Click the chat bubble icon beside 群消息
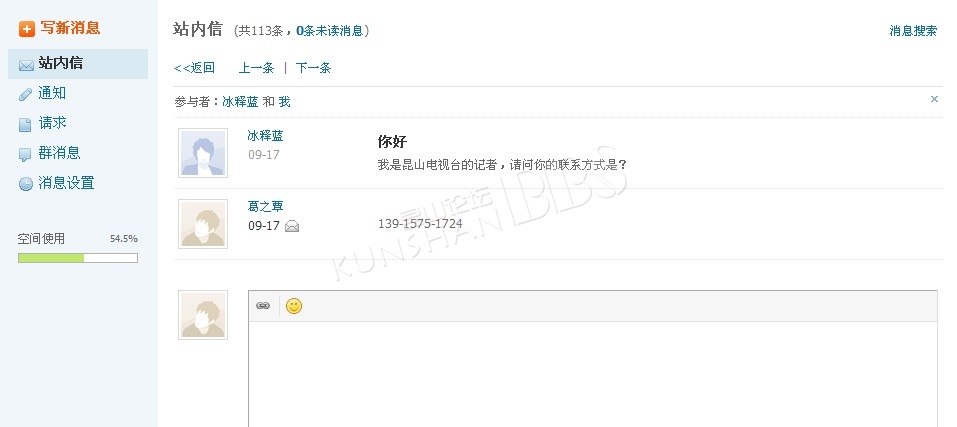Image resolution: width=957 pixels, height=427 pixels. [x=25, y=154]
